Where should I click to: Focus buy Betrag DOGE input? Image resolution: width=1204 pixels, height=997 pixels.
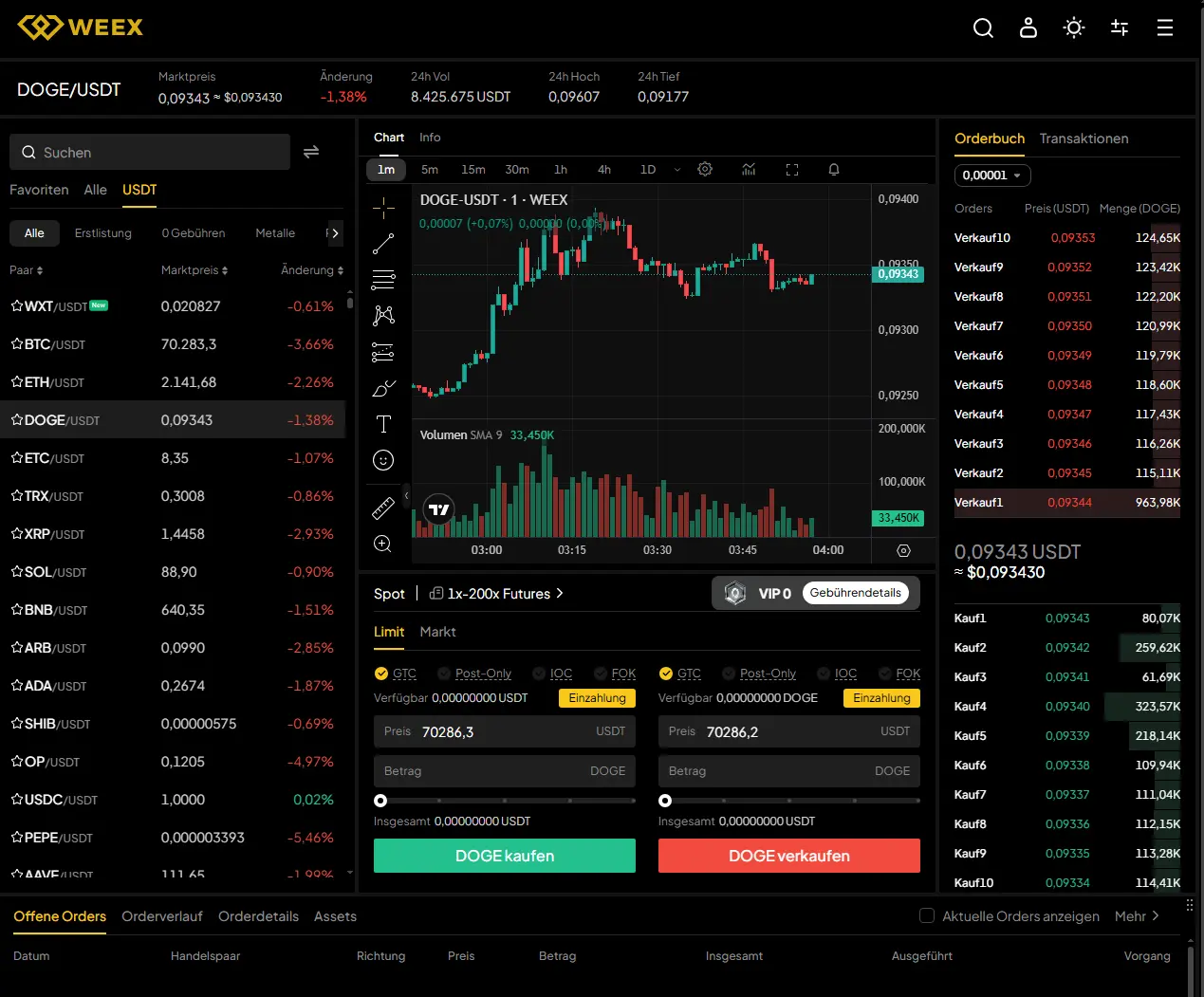505,771
